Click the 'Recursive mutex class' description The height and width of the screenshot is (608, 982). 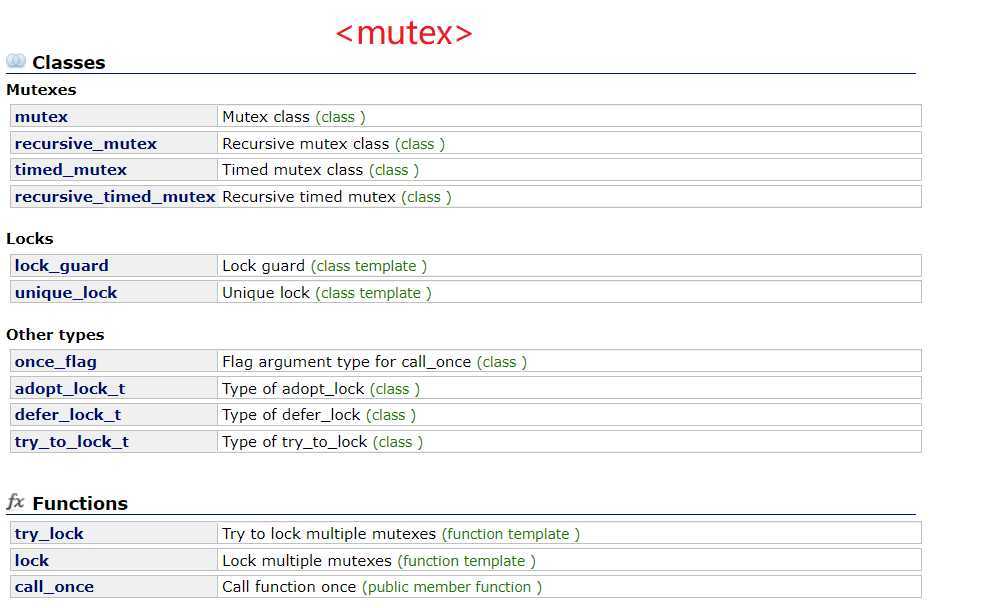[x=305, y=144]
